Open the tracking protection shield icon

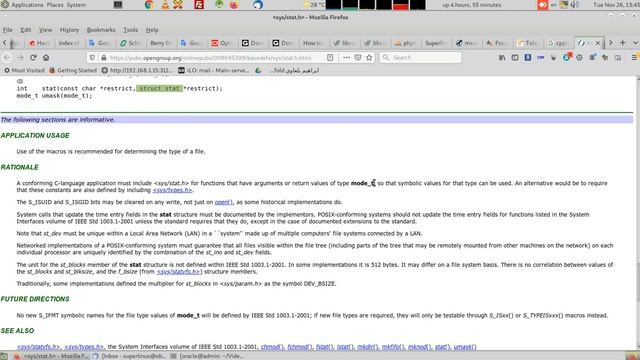click(x=92, y=58)
